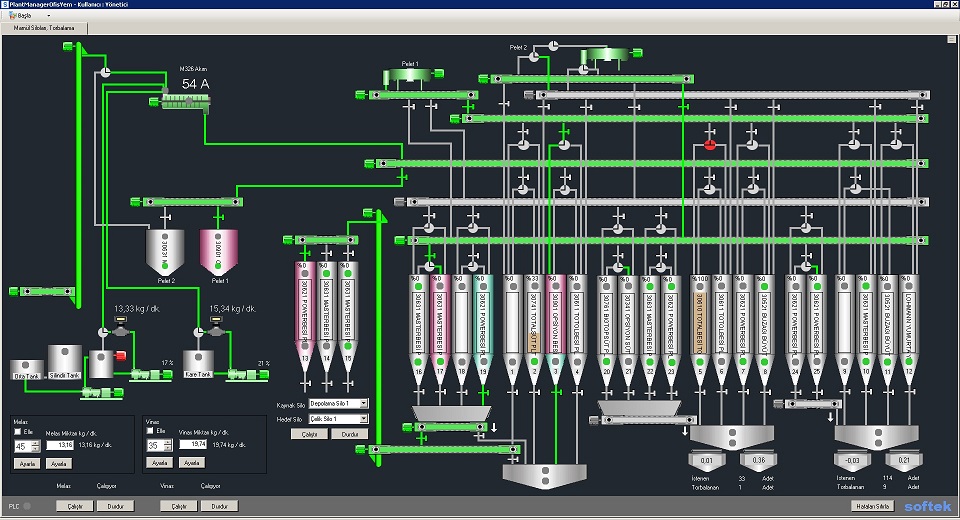Screen dimensions: 960x520
Task: Click the softek logo
Action: pyautogui.click(x=928, y=506)
